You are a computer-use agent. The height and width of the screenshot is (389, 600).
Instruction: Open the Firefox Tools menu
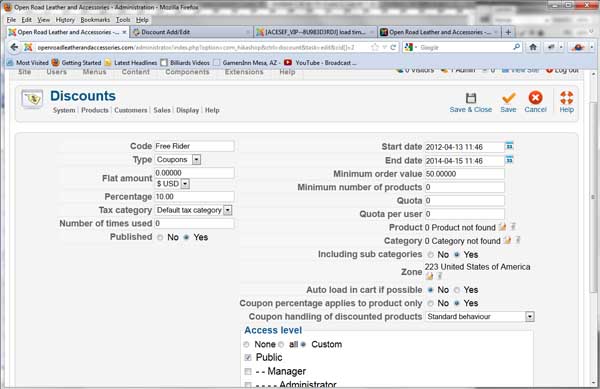pyautogui.click(x=123, y=20)
